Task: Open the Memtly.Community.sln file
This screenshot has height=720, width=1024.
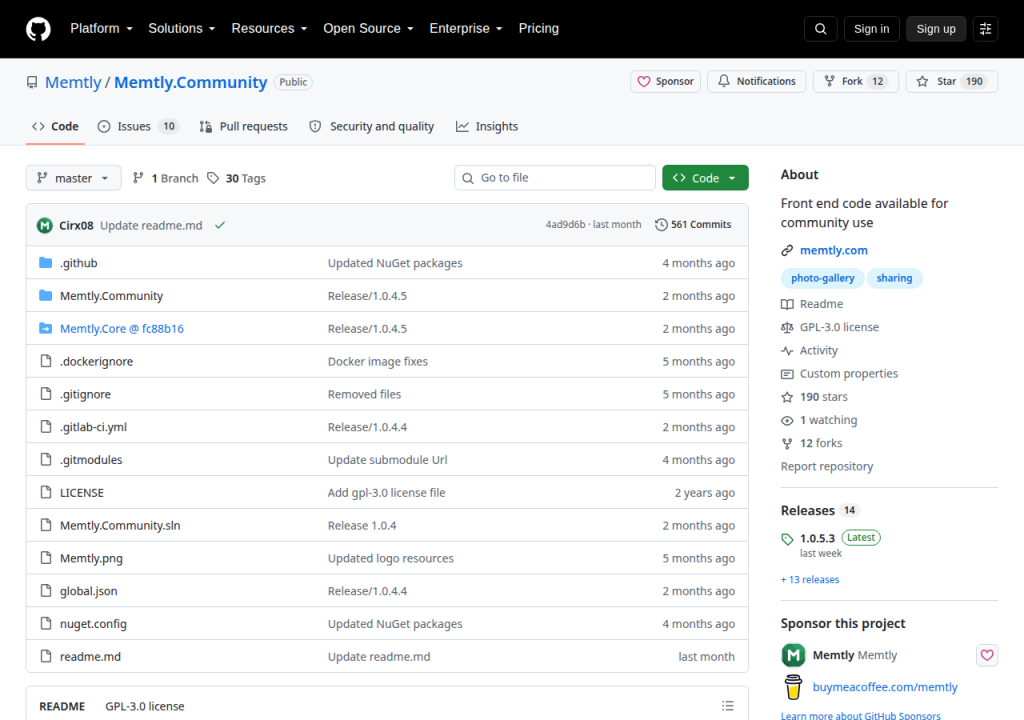Action: [x=120, y=525]
